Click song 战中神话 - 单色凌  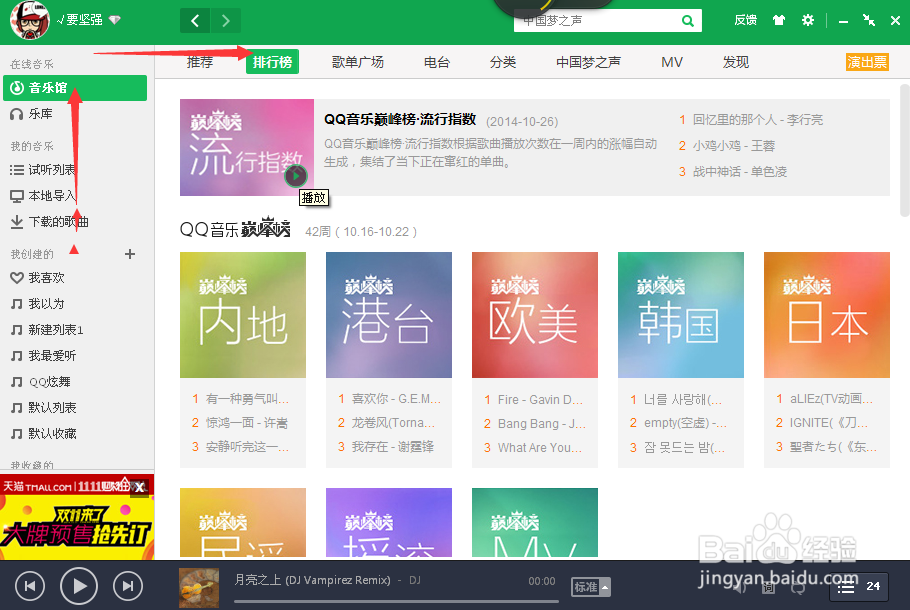739,172
